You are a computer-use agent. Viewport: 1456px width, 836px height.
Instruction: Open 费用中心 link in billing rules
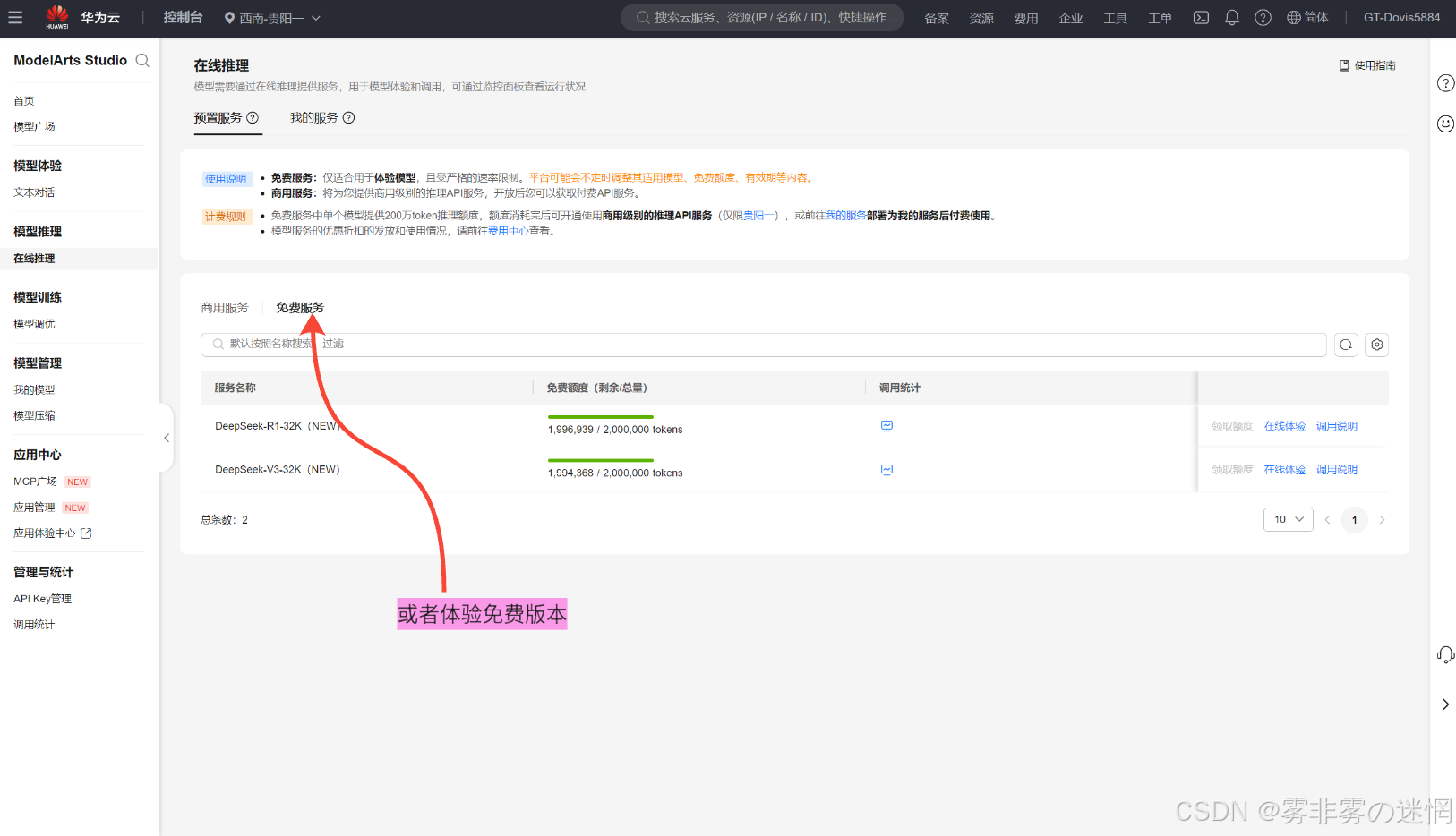509,231
